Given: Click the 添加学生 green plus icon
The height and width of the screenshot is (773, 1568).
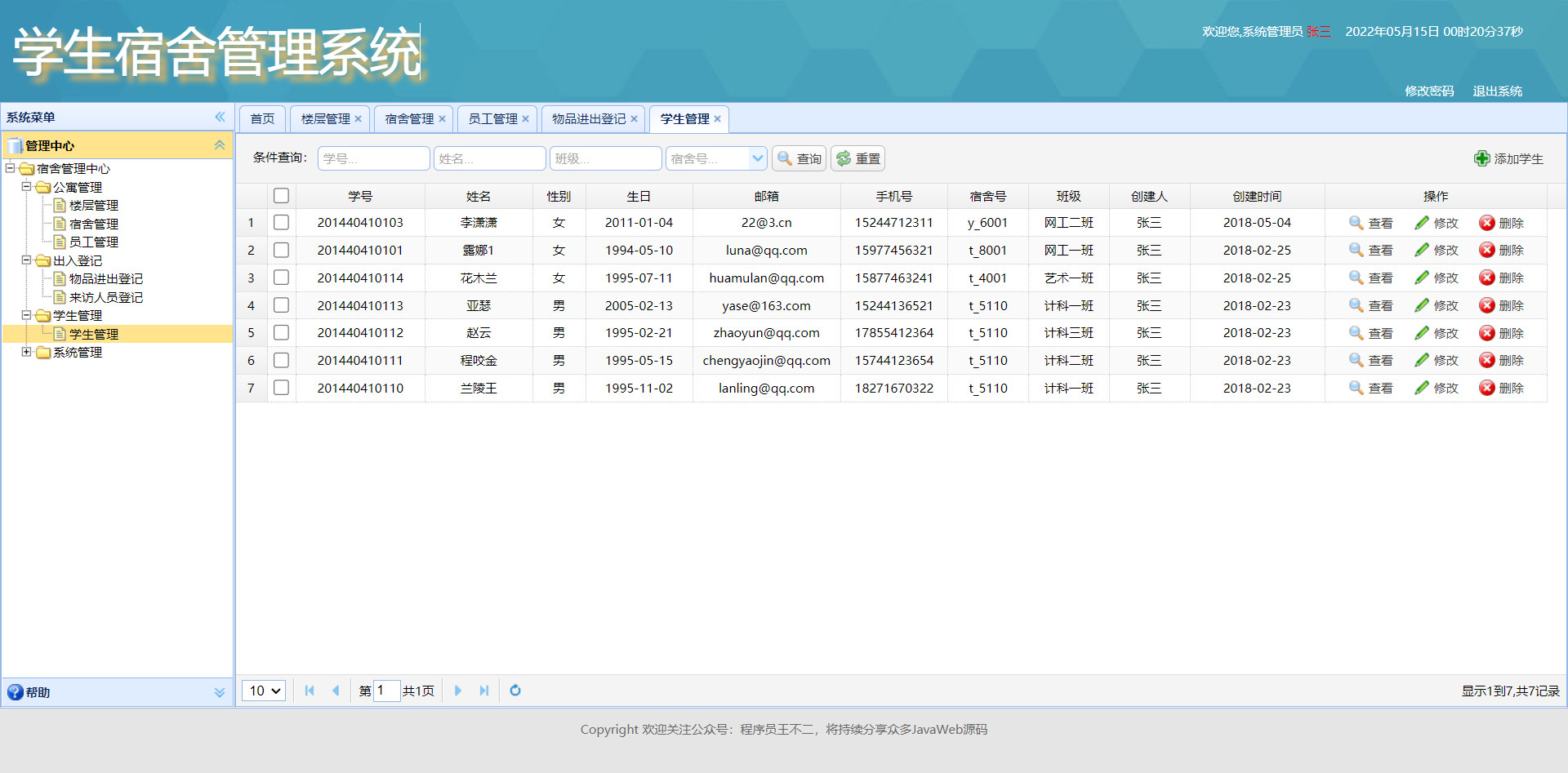Looking at the screenshot, I should tap(1481, 158).
